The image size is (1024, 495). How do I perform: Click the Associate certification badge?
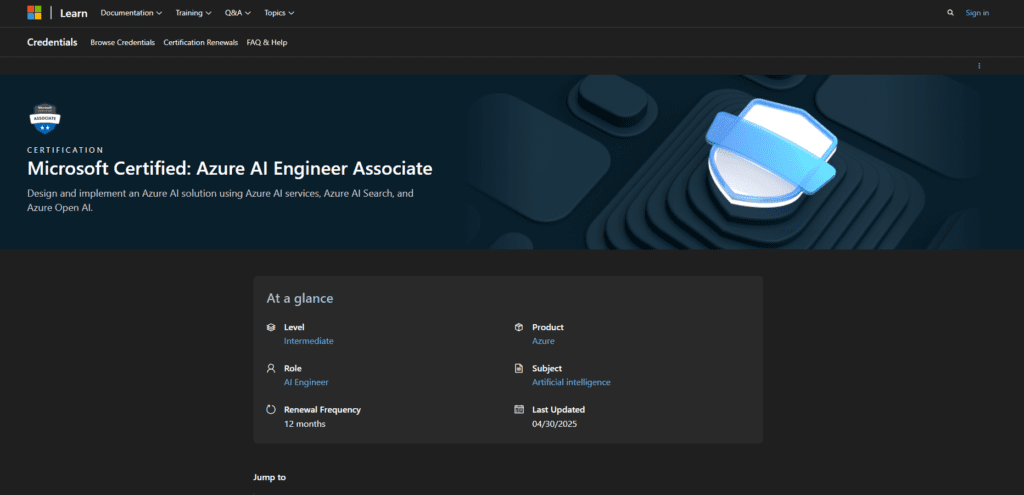pyautogui.click(x=45, y=118)
